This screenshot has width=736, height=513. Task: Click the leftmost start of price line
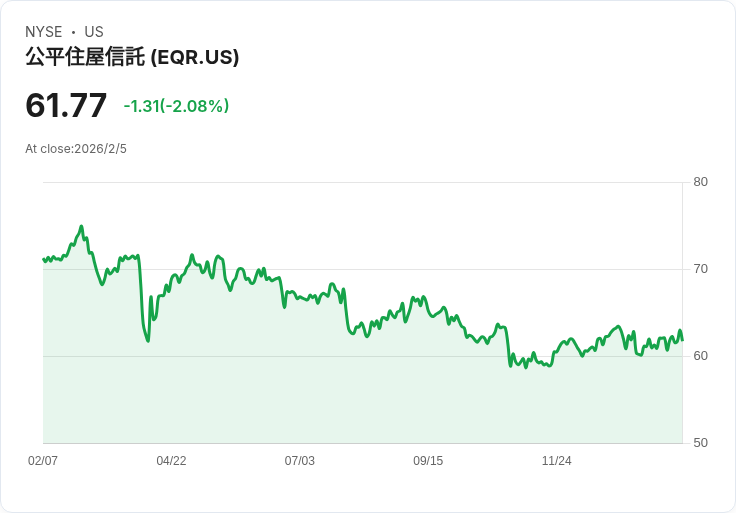[x=44, y=259]
